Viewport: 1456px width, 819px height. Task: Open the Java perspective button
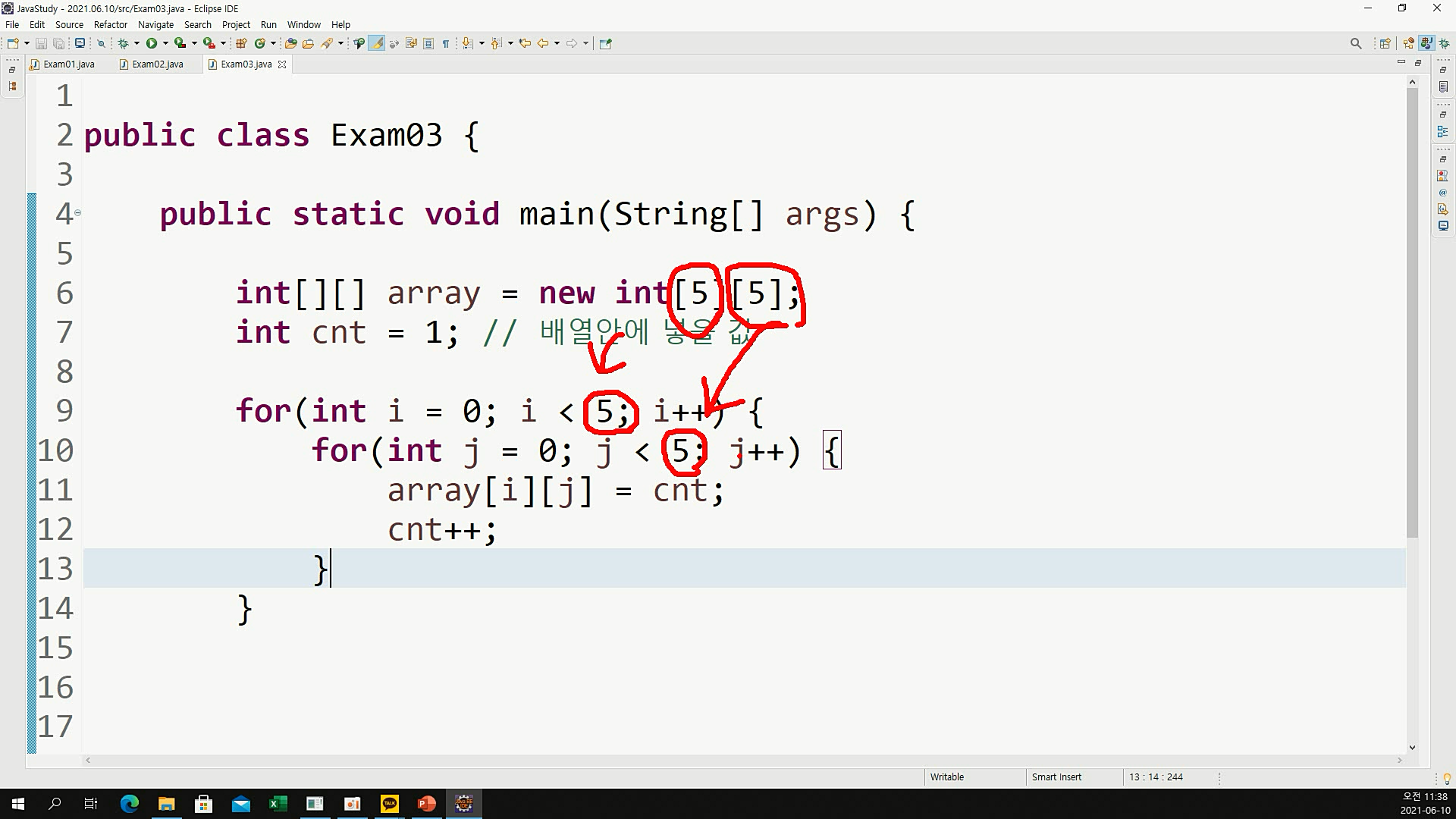pyautogui.click(x=1426, y=43)
